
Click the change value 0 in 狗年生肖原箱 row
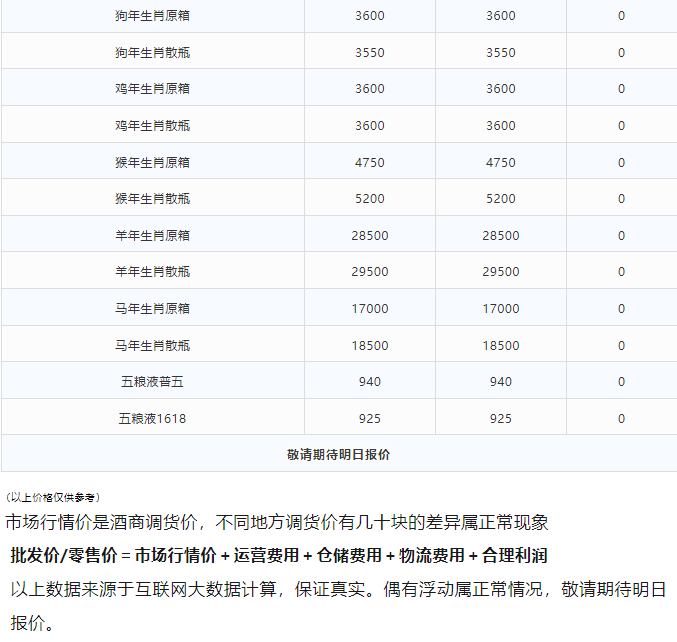[x=621, y=16]
